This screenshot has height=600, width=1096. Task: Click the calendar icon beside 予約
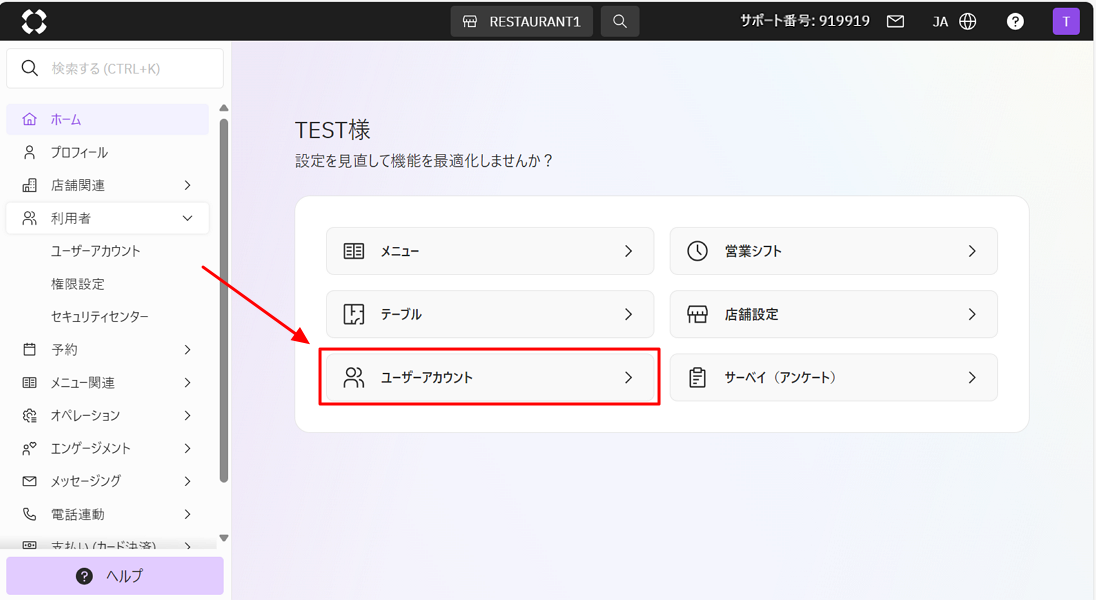pos(29,349)
